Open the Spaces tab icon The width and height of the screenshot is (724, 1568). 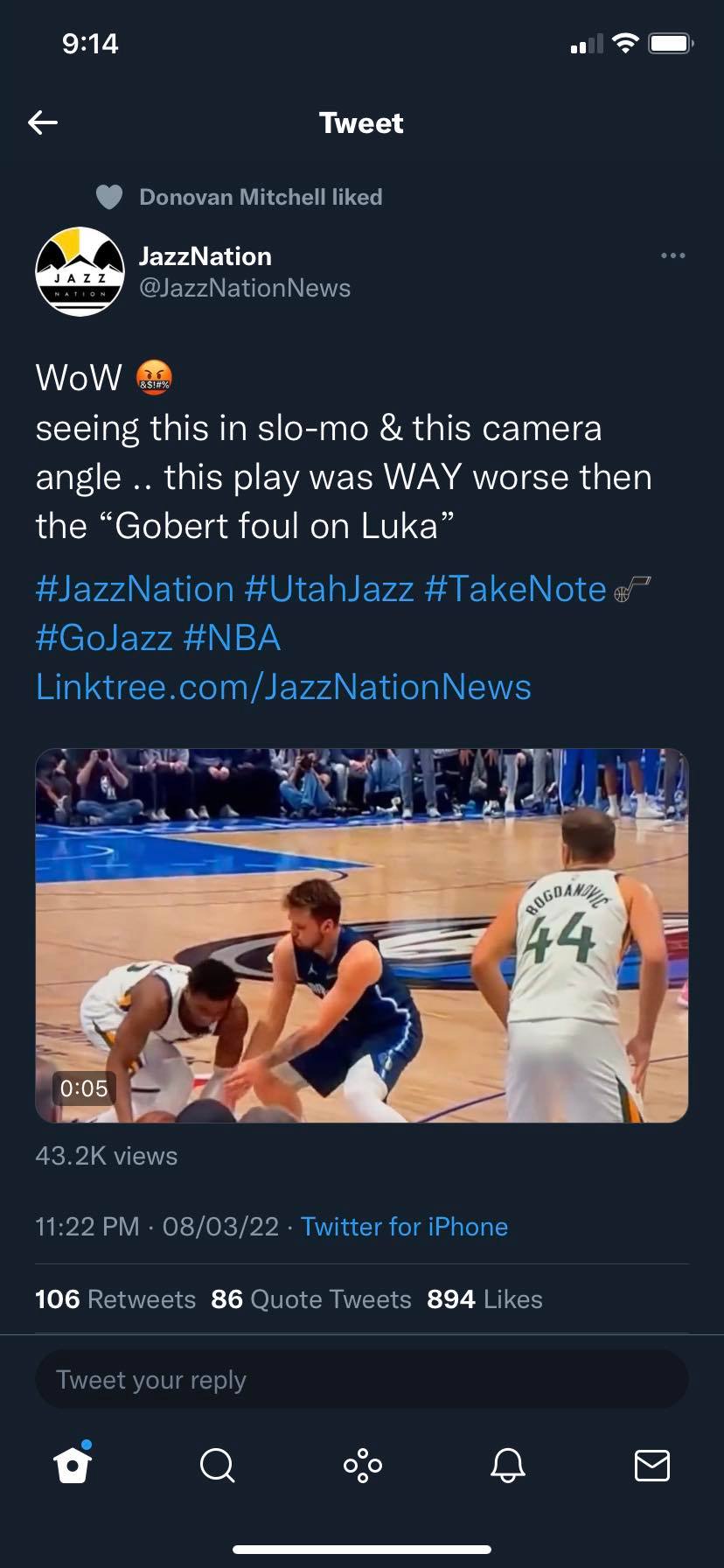[362, 1465]
